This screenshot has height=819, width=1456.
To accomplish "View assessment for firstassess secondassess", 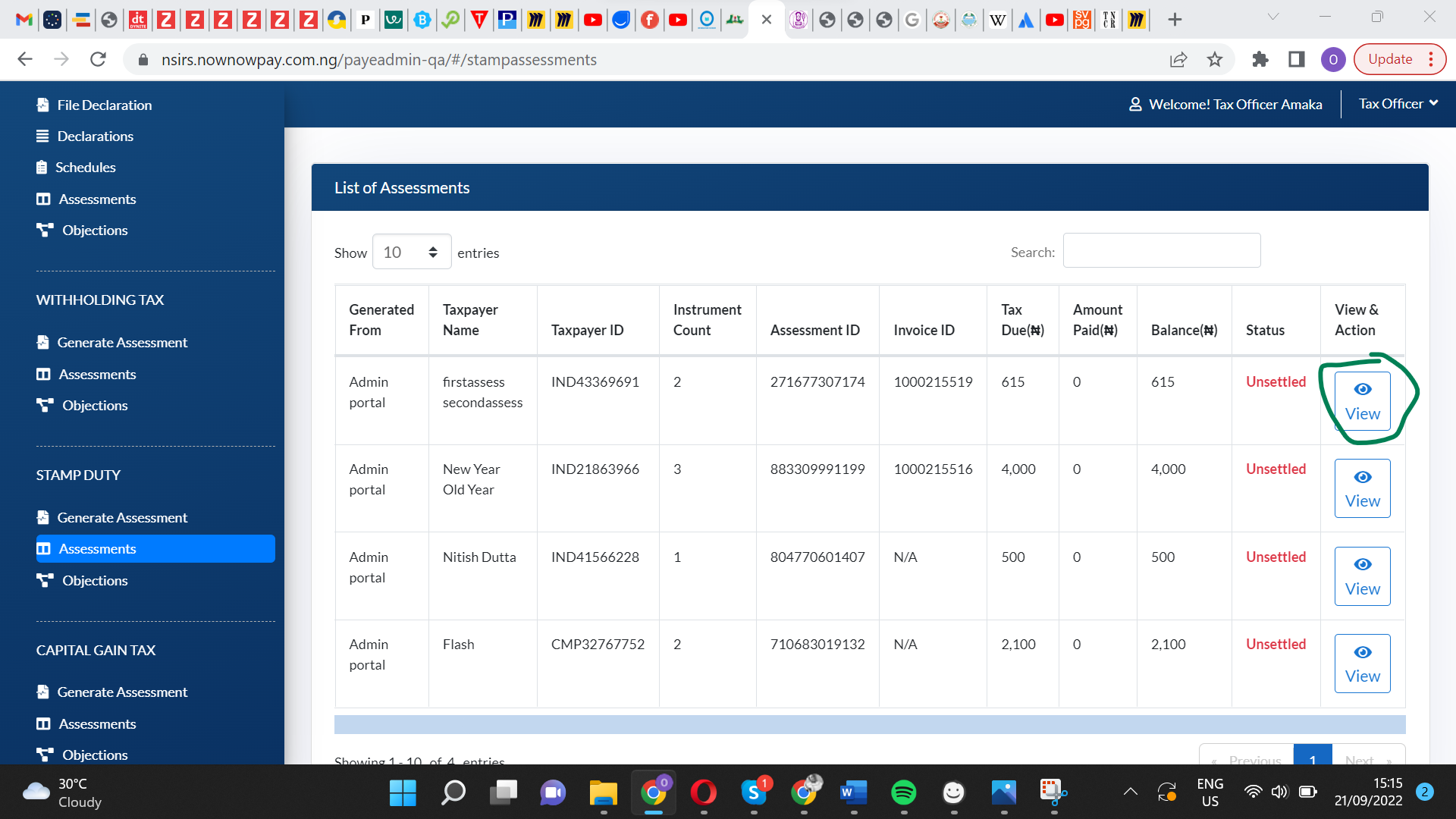I will [x=1362, y=401].
